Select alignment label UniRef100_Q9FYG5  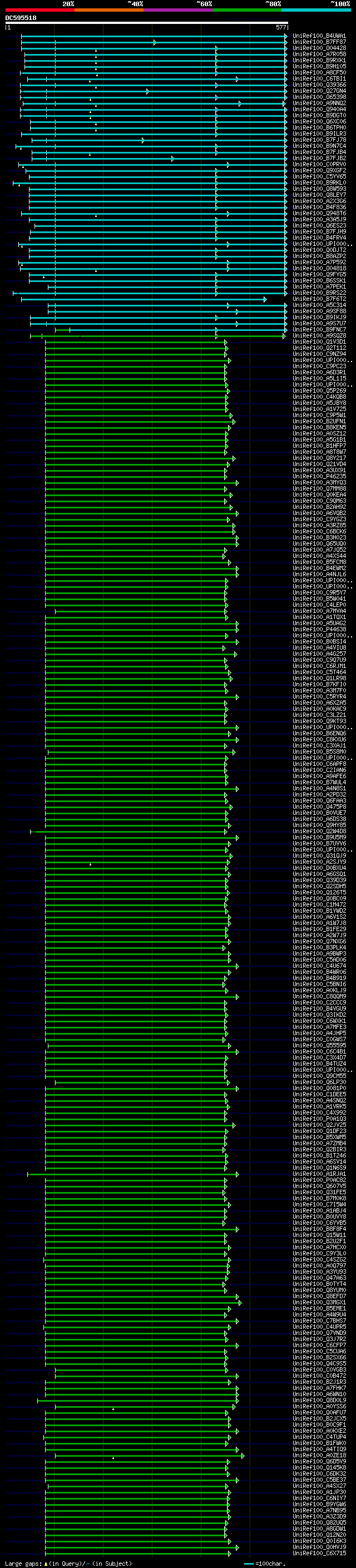319,275
